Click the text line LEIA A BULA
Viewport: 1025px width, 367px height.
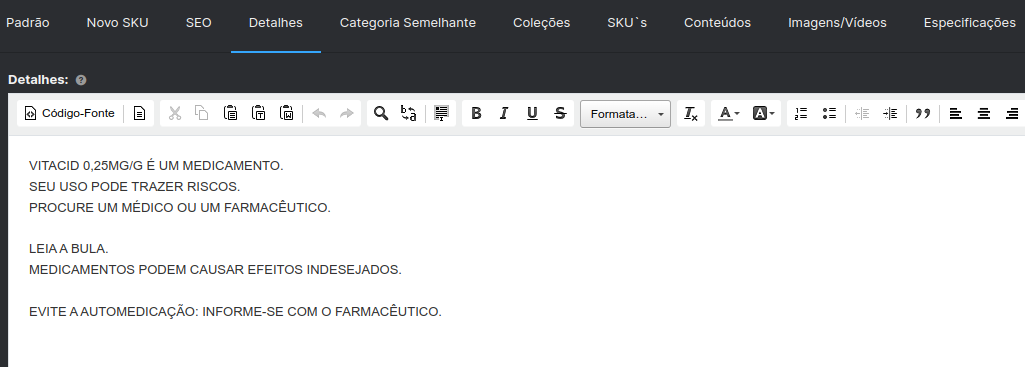pos(69,249)
